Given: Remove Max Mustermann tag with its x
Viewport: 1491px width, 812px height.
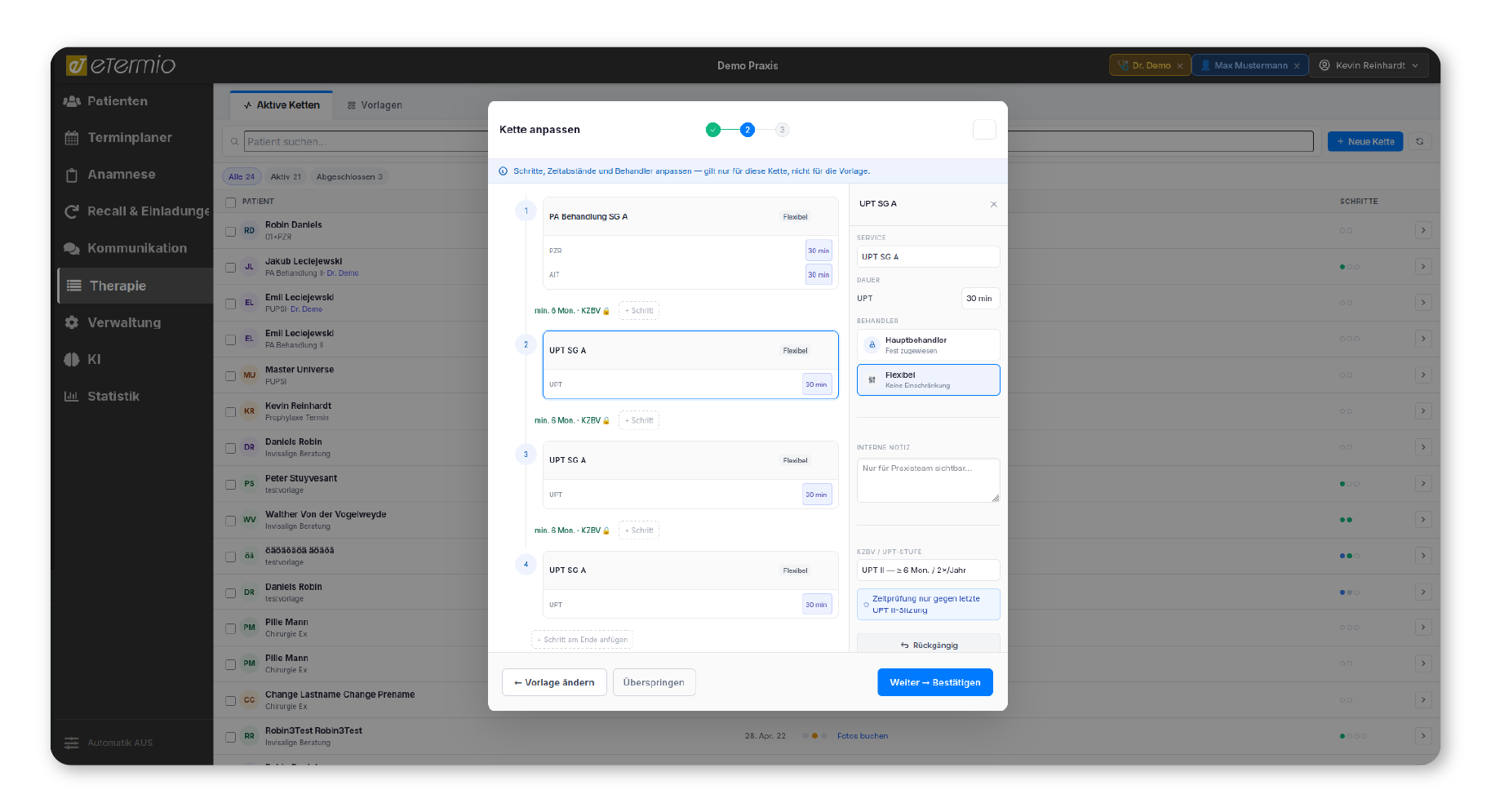Looking at the screenshot, I should (1297, 66).
